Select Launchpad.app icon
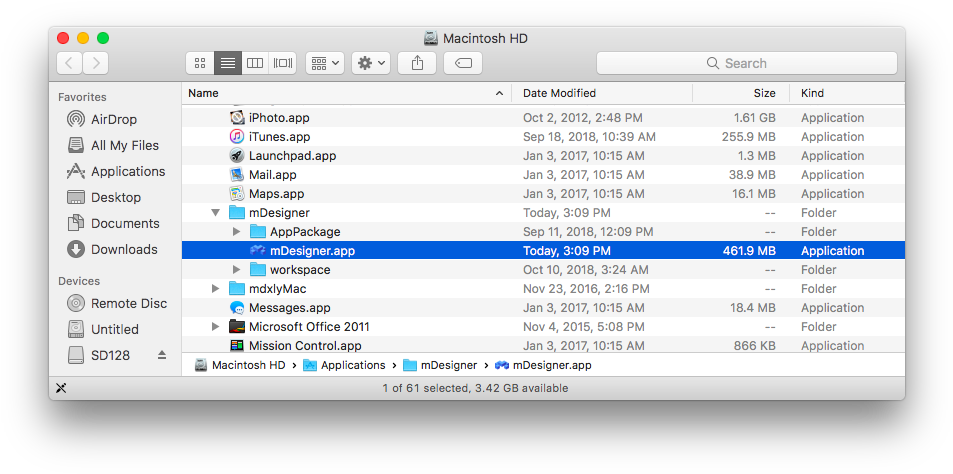 (237, 156)
